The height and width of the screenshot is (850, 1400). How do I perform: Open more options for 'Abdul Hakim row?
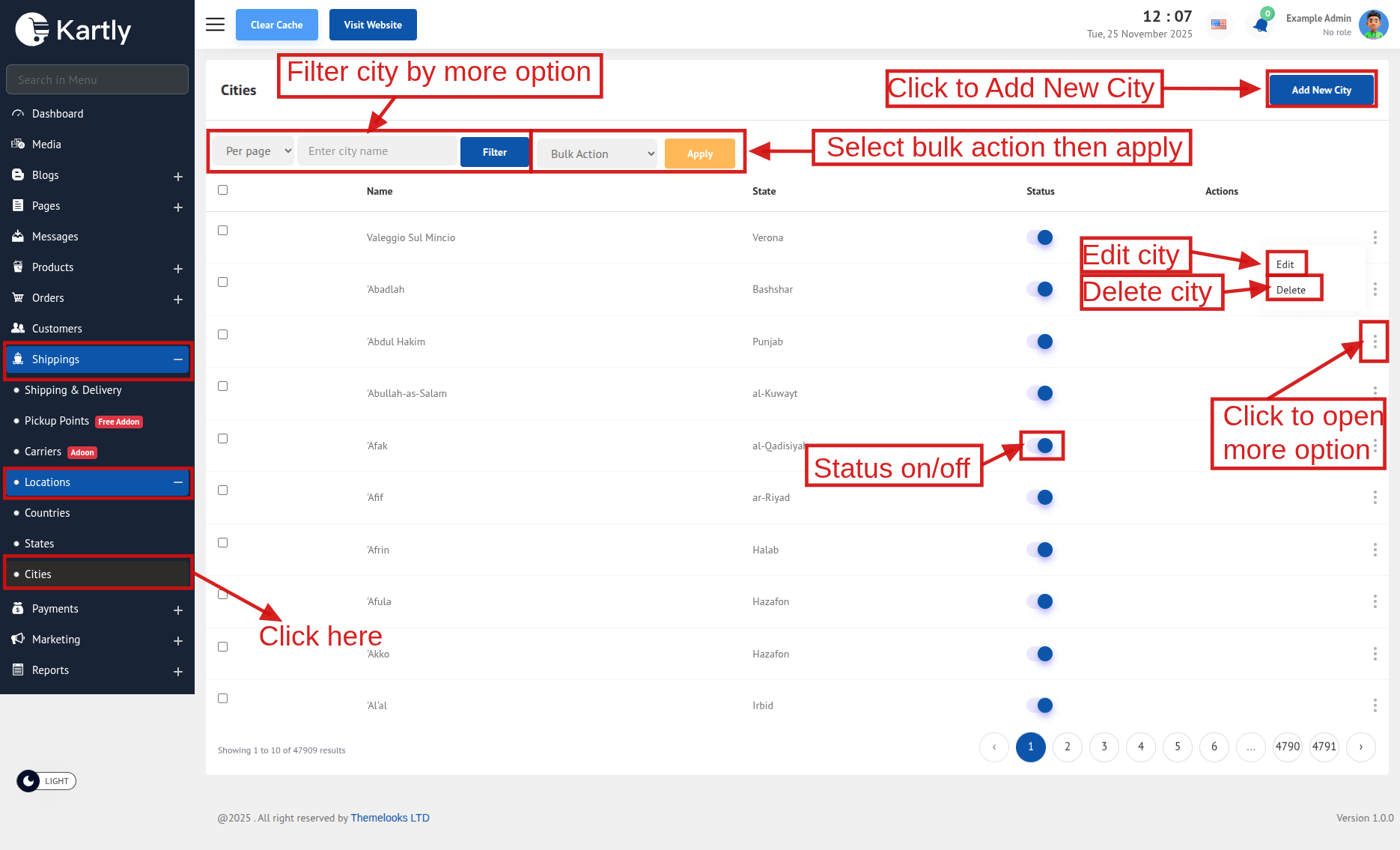point(1375,341)
